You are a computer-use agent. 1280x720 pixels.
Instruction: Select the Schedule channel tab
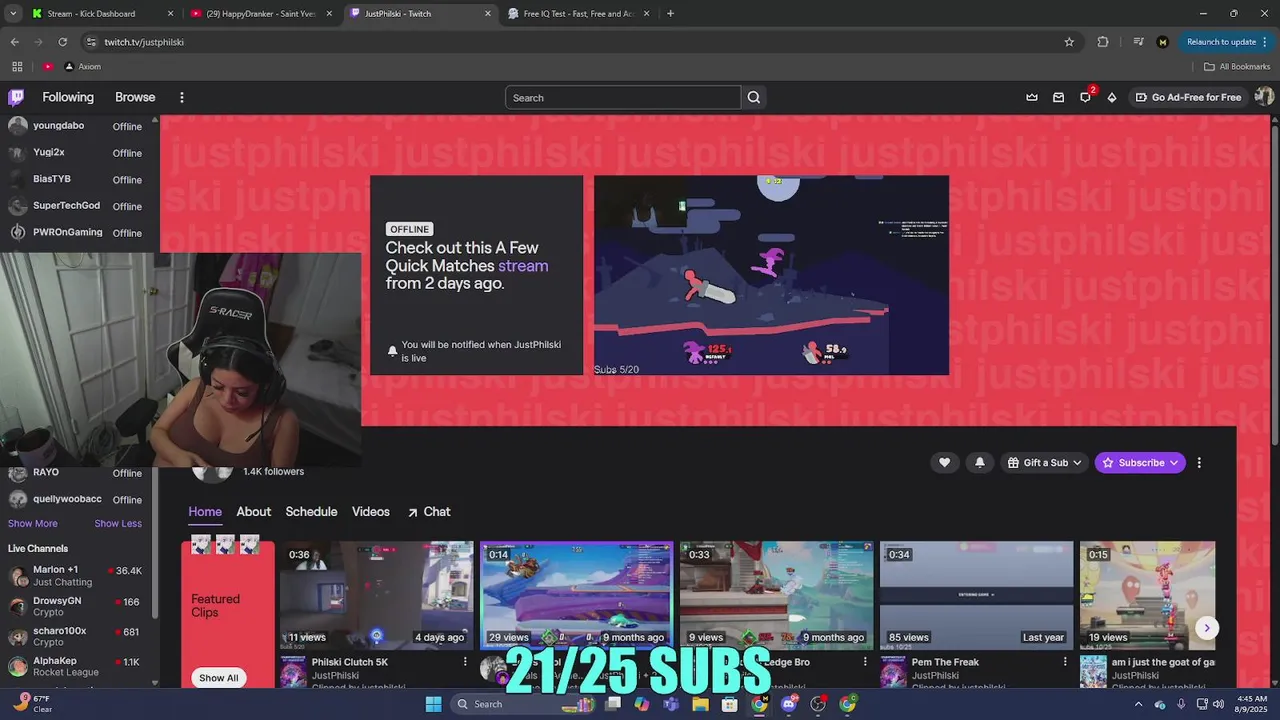click(x=311, y=511)
